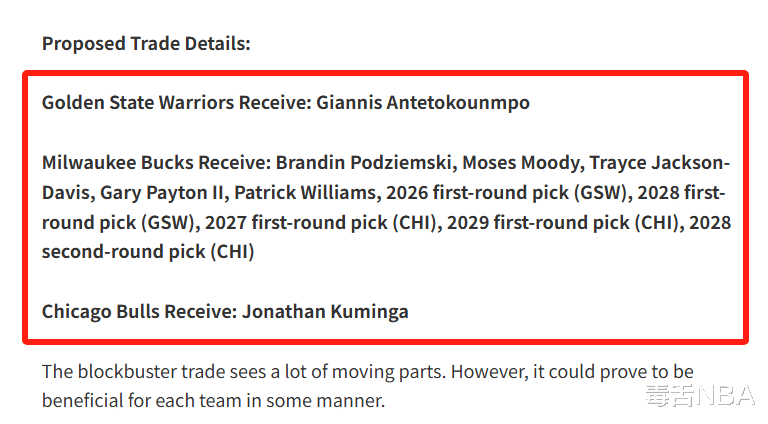The height and width of the screenshot is (424, 768).
Task: Click the name Gary Payton II
Action: (162, 193)
